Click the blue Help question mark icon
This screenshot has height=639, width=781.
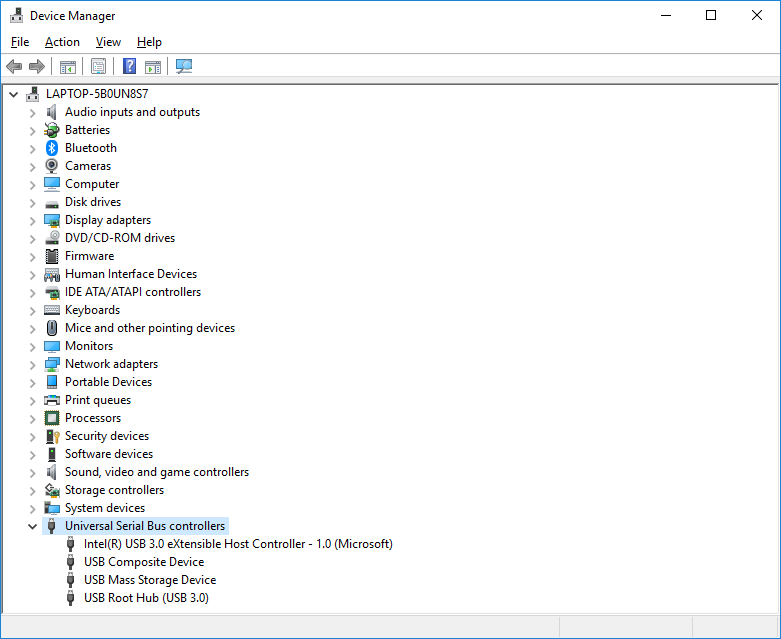(129, 67)
